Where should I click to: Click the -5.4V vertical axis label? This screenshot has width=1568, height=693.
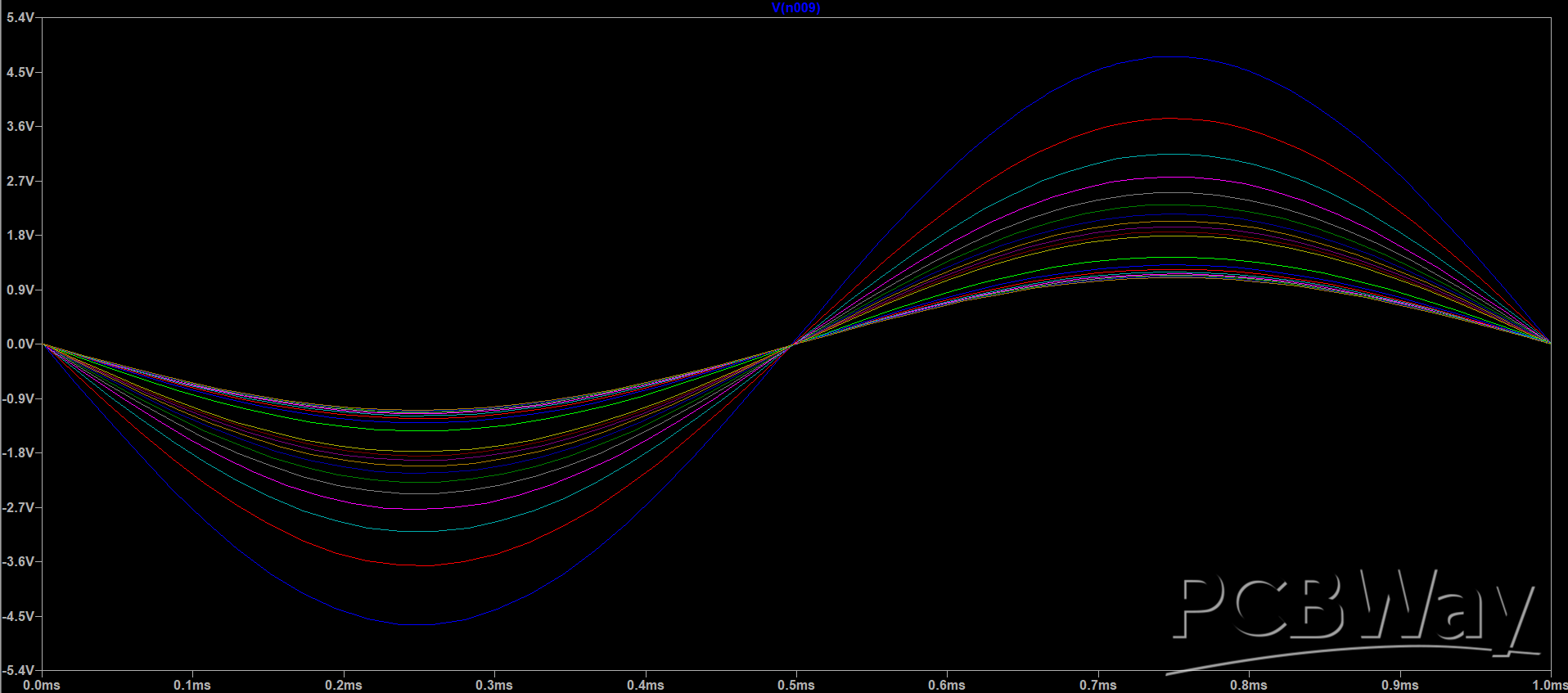(18, 671)
